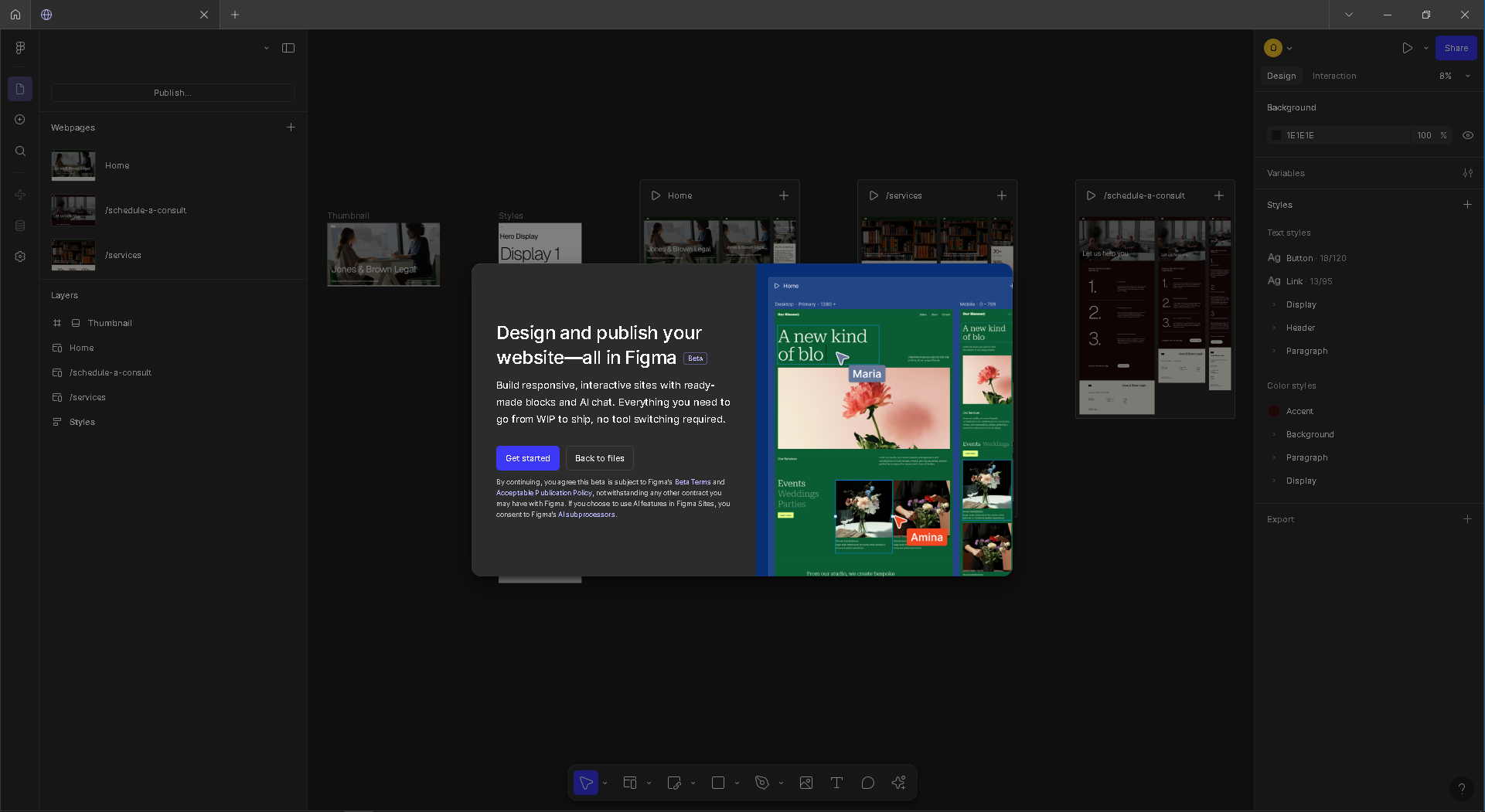Select the Image tool in the toolbar
This screenshot has height=812, width=1485.
(806, 783)
